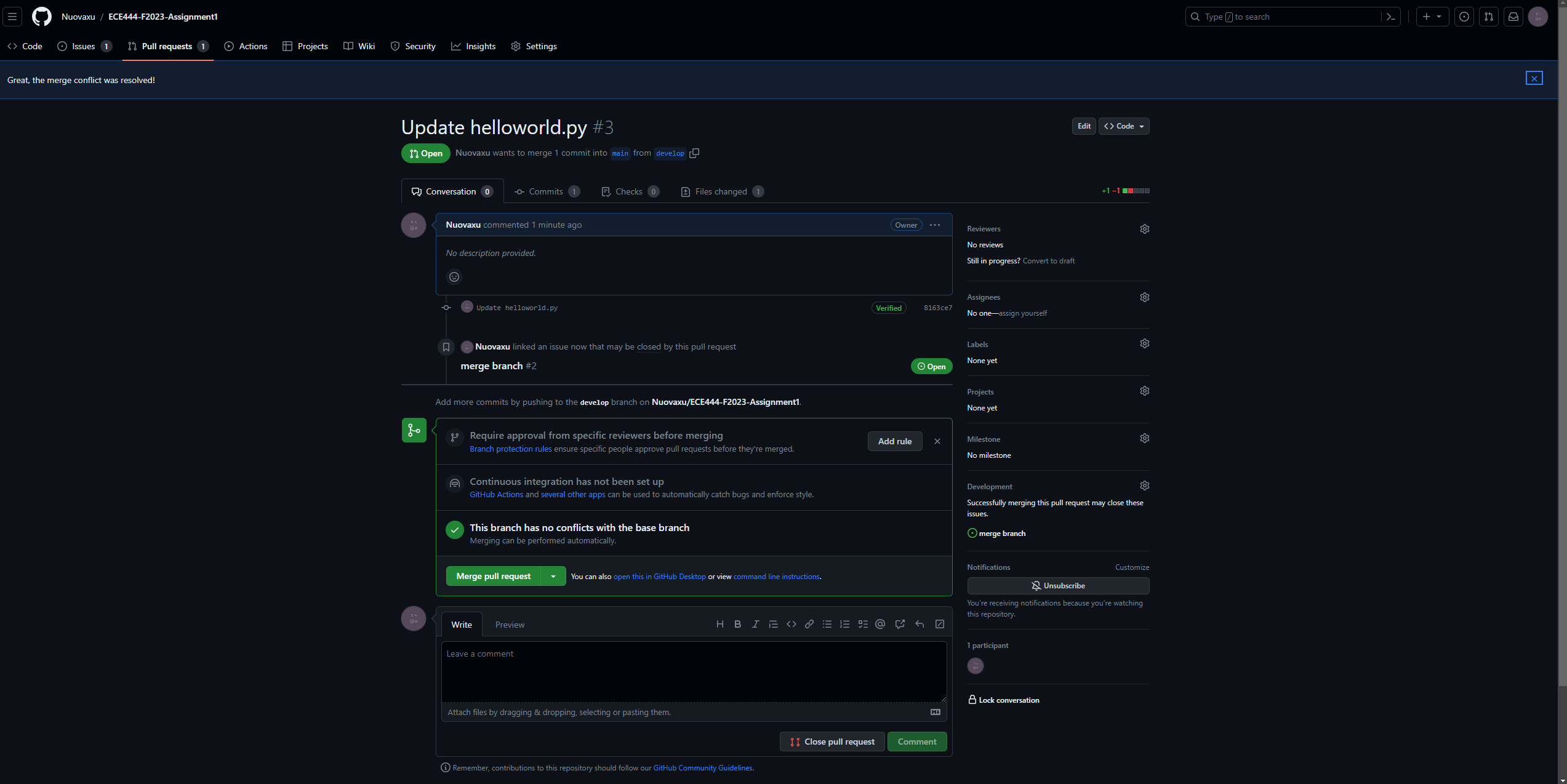
Task: View the diff stat blocks near +1 −1
Action: pos(1136,191)
